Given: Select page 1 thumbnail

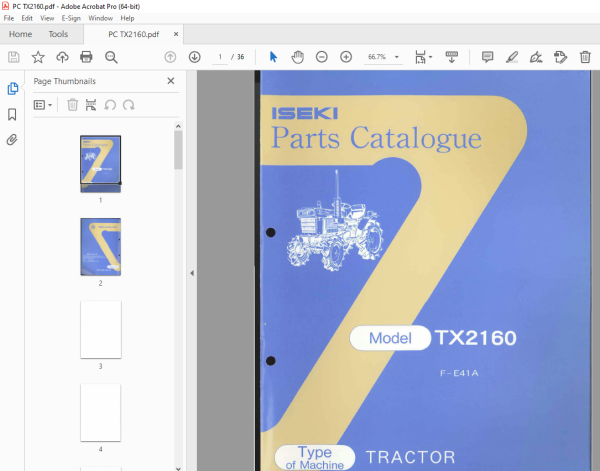Looking at the screenshot, I should click(x=101, y=164).
